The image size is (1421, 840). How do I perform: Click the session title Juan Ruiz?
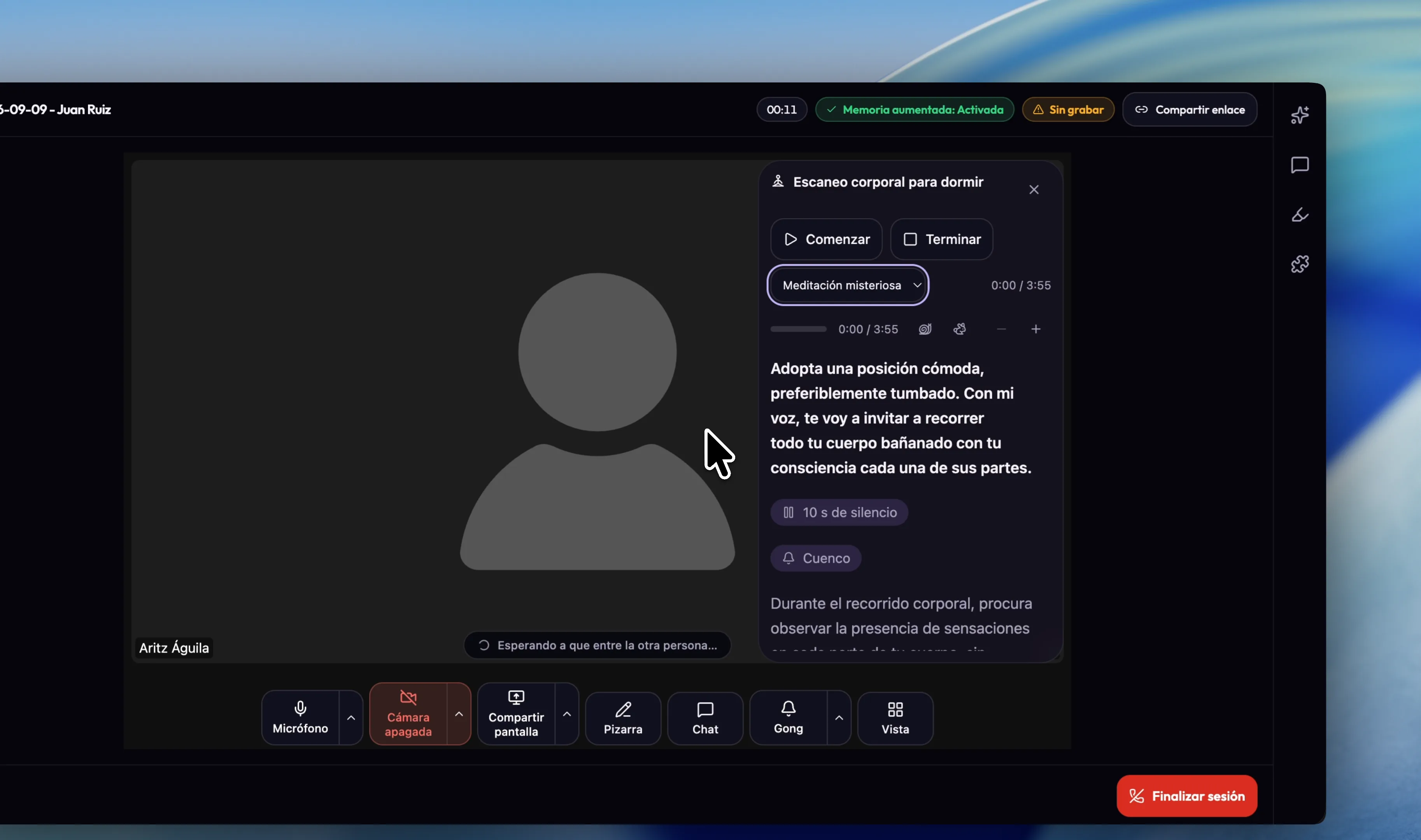click(56, 110)
